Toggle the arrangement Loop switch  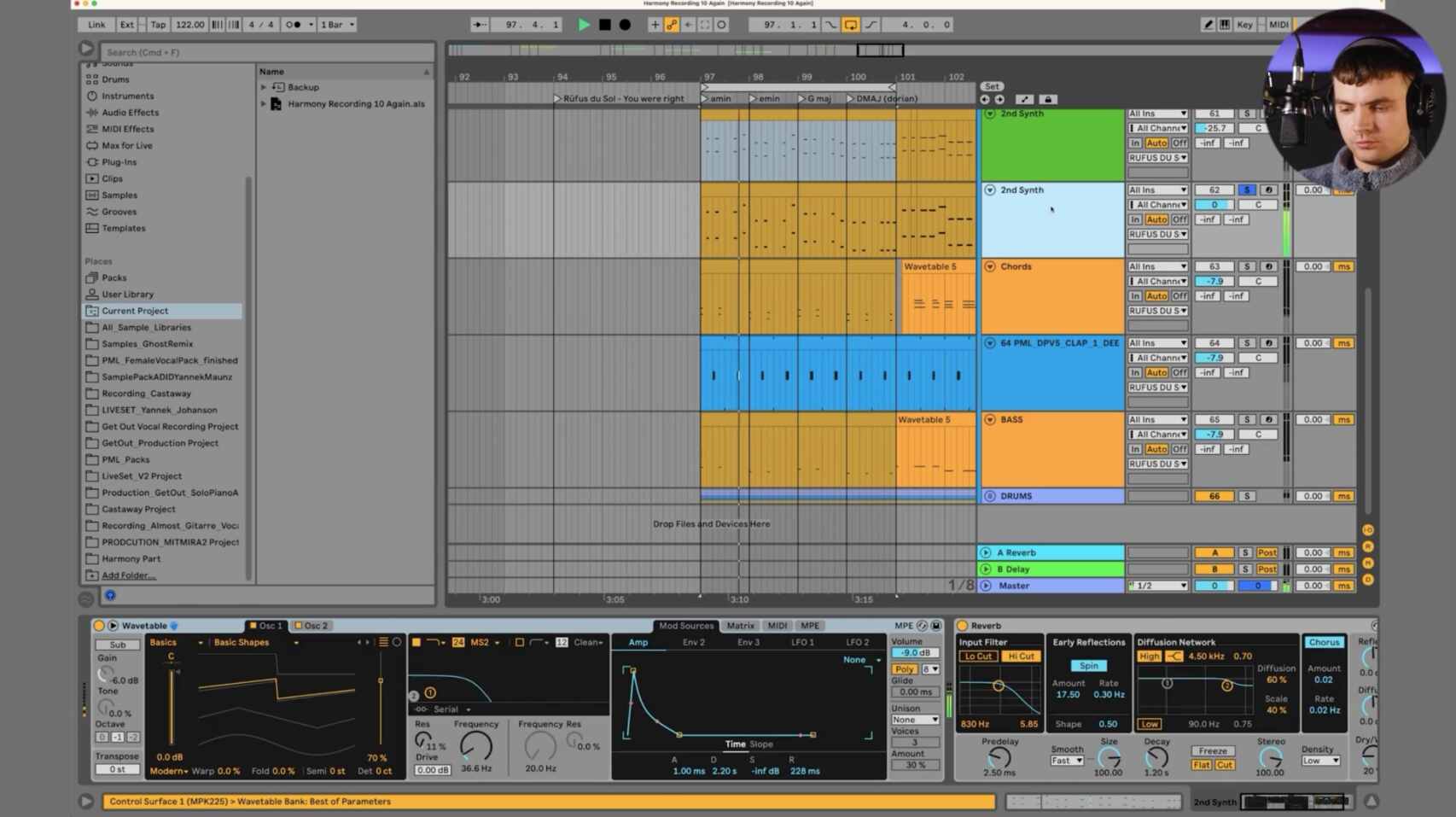click(851, 25)
